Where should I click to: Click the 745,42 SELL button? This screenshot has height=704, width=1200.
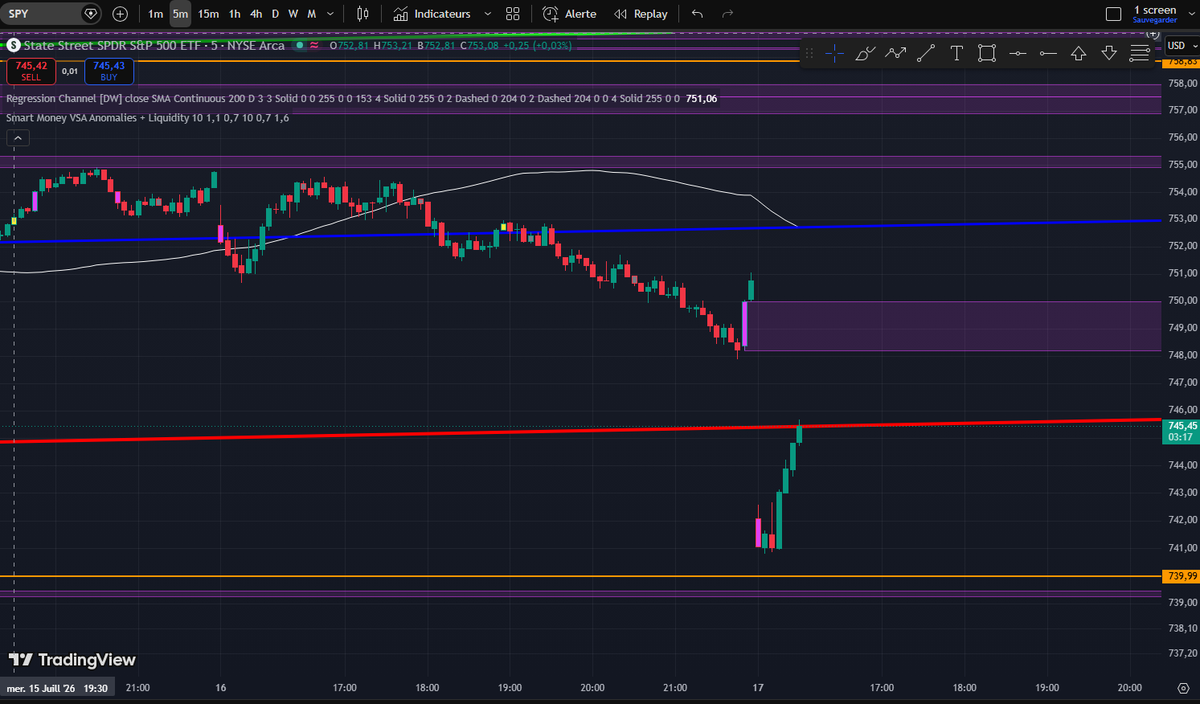[31, 70]
